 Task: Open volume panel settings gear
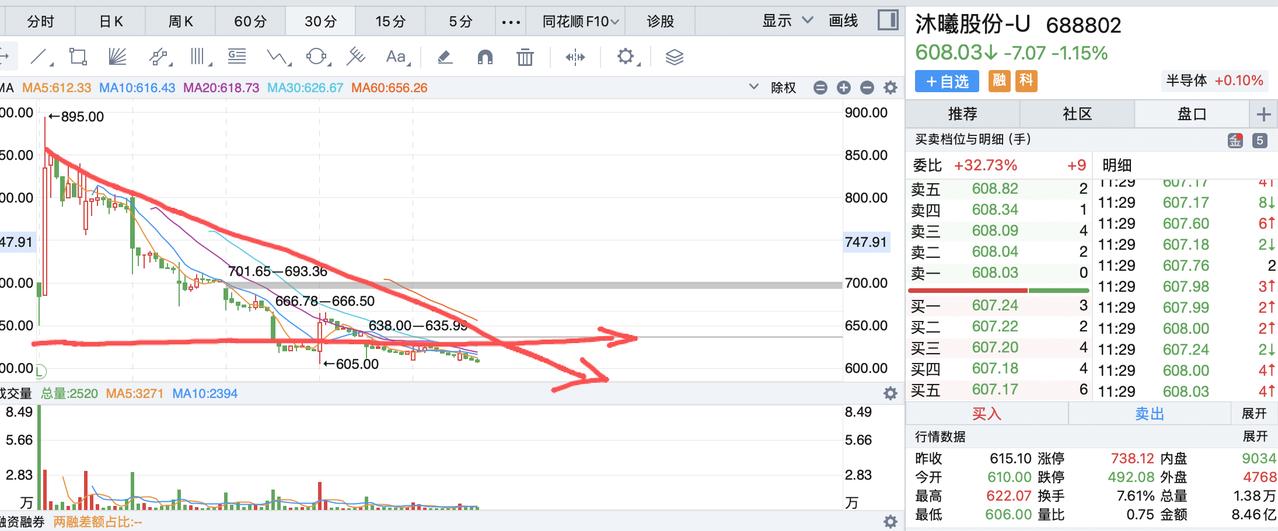[890, 394]
